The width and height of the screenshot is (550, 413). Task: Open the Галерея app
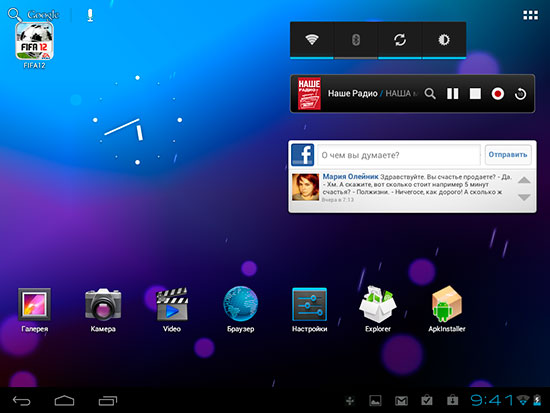point(34,304)
